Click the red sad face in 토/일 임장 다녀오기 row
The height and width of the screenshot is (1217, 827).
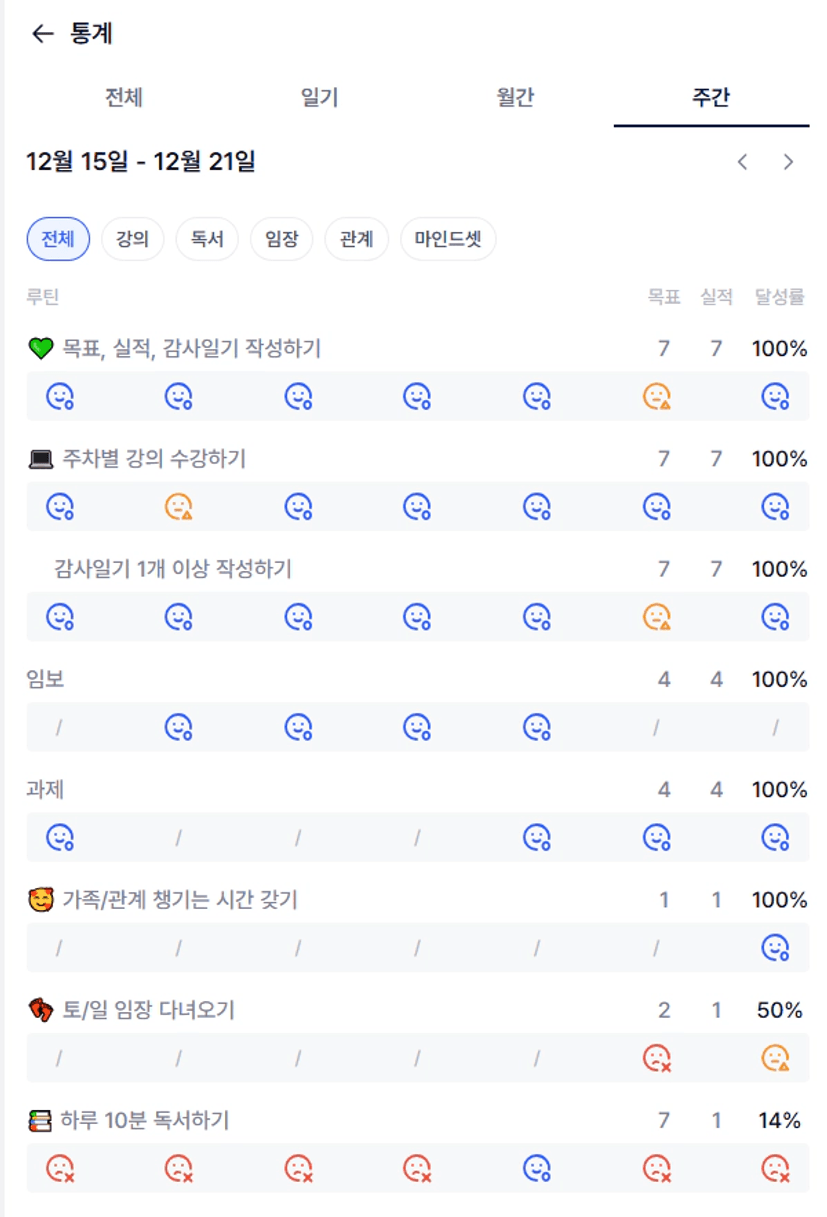coord(657,1057)
